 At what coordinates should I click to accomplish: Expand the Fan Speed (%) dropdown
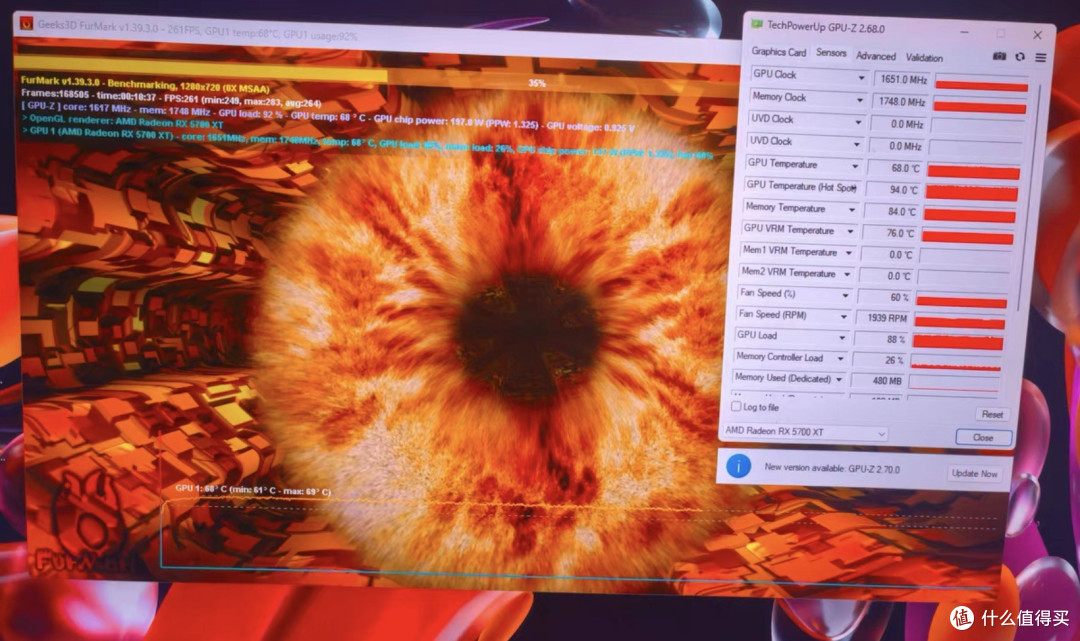tap(845, 295)
